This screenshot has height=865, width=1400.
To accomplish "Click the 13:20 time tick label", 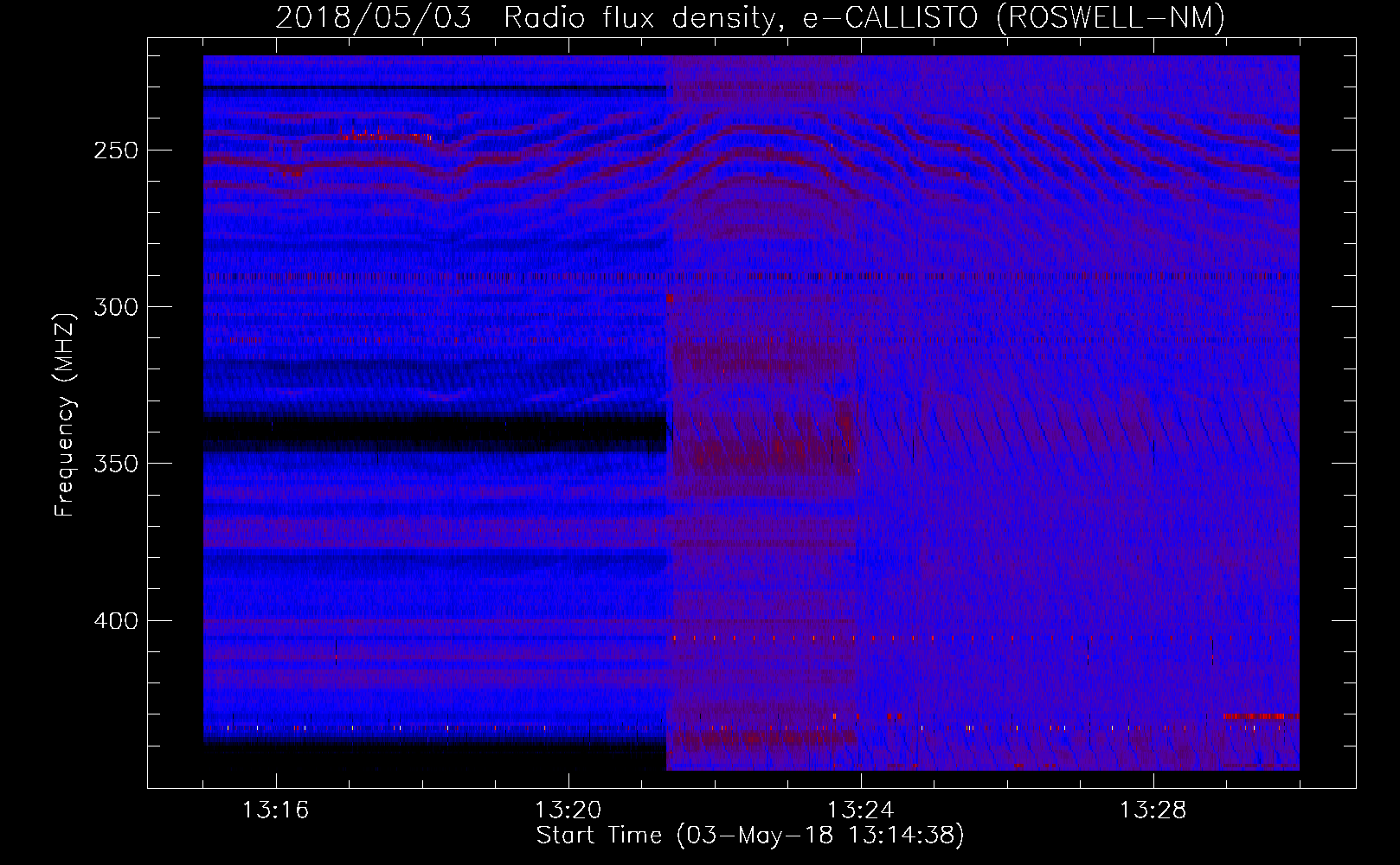I will [x=568, y=811].
